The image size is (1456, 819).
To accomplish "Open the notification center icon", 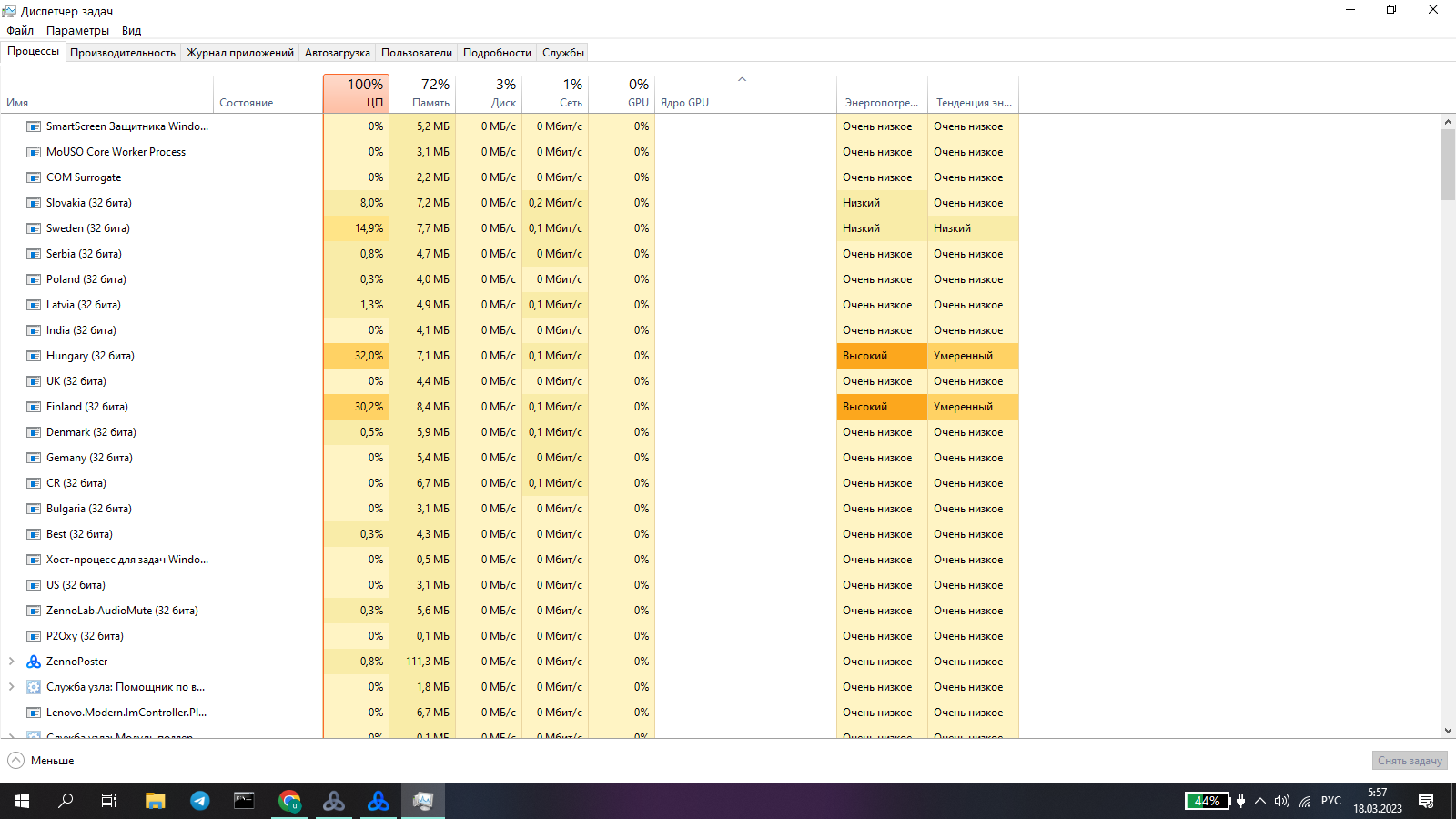I will coord(1426,801).
